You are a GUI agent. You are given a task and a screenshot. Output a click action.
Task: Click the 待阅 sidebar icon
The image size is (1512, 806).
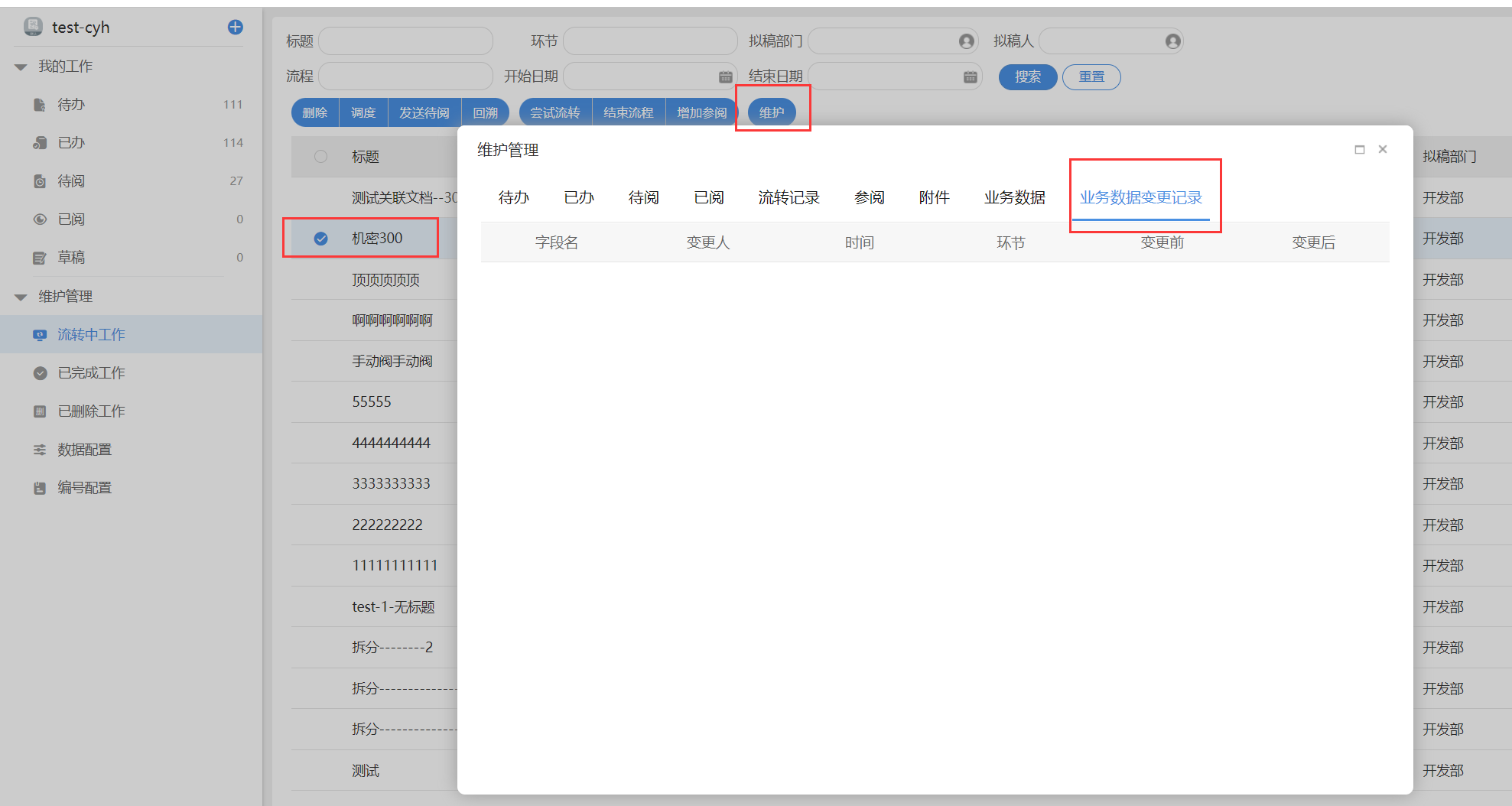coord(40,181)
